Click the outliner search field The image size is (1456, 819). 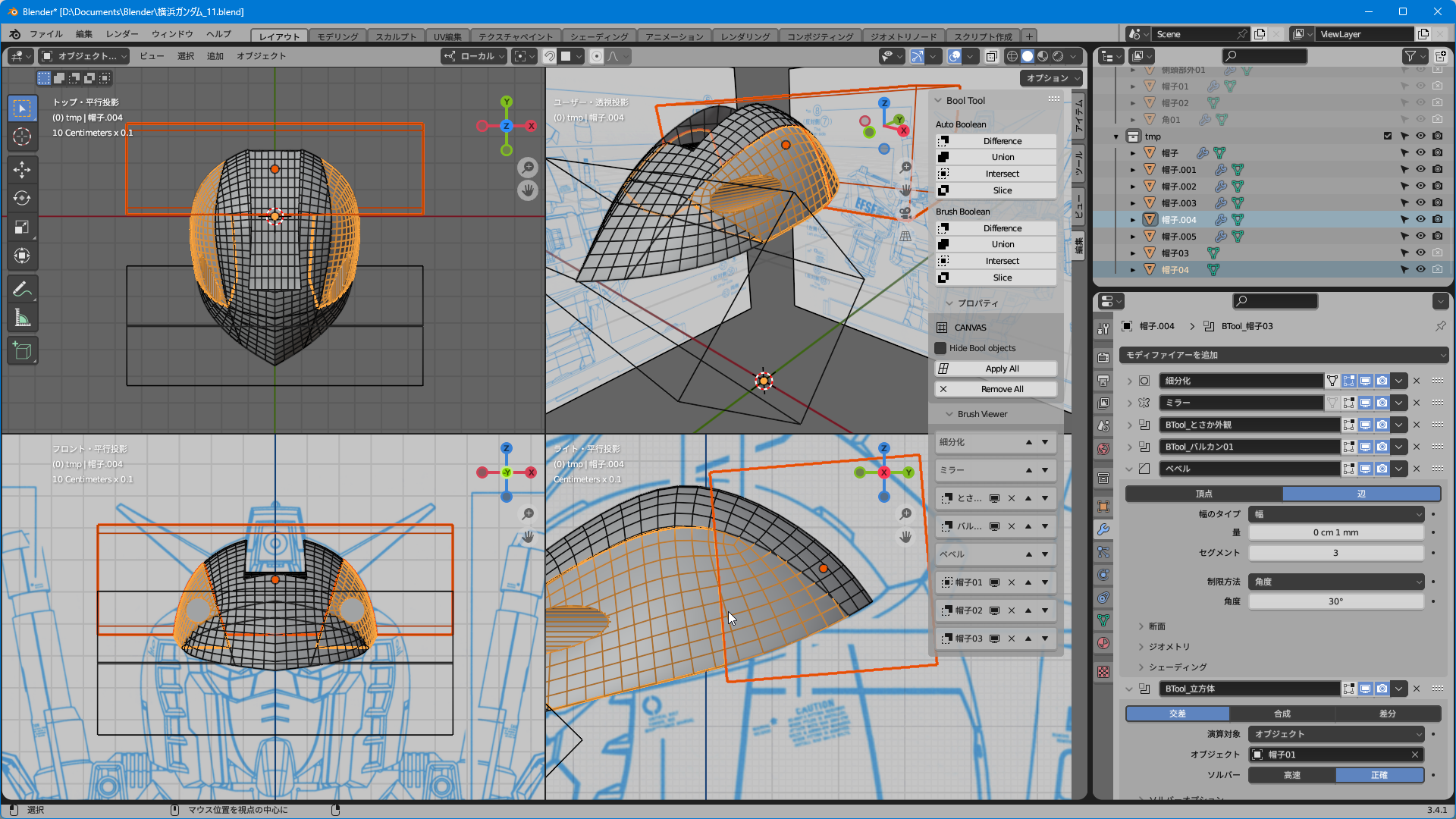click(1265, 56)
